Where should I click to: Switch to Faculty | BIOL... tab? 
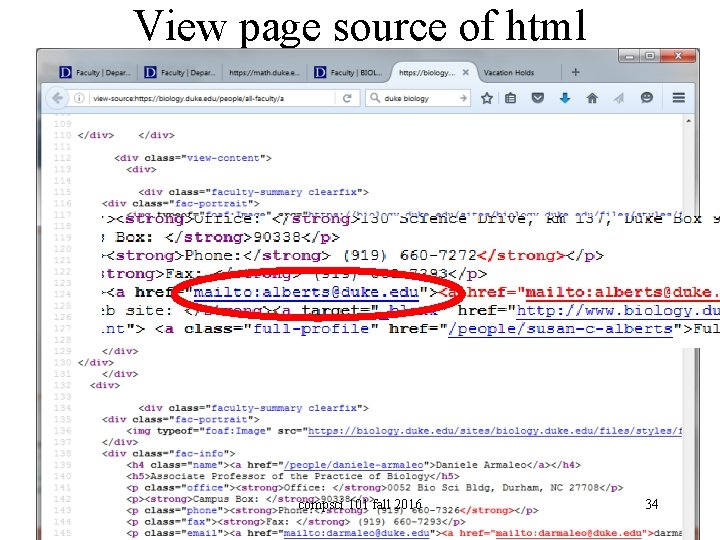pos(349,72)
